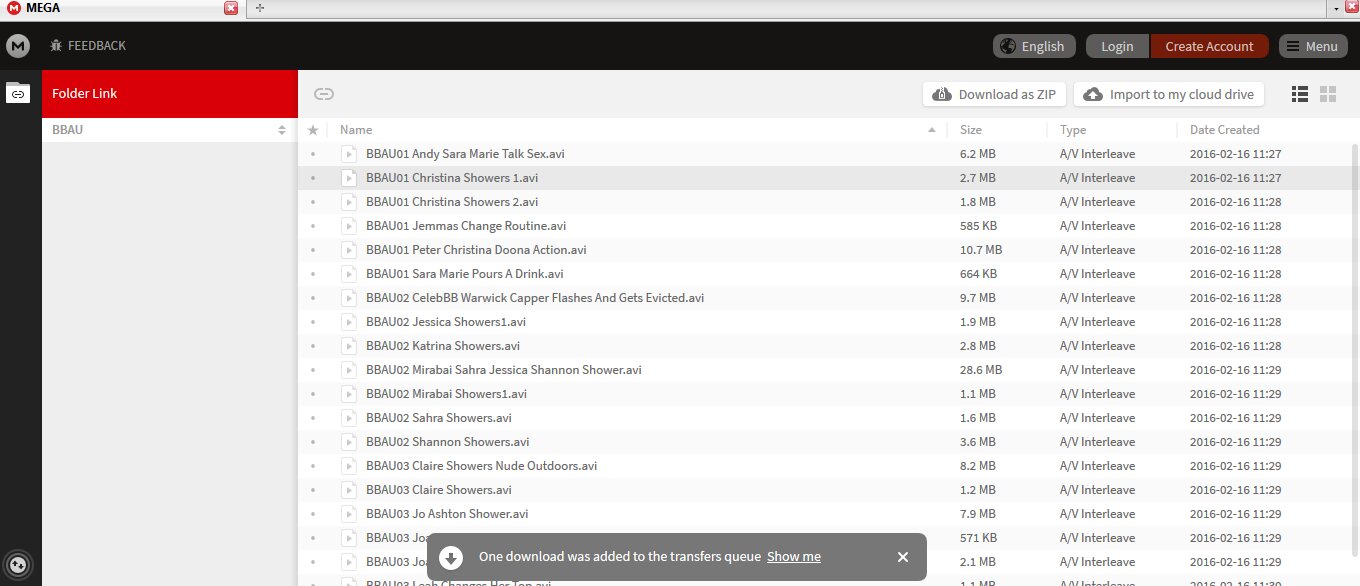Click the download arrow icon in notification
This screenshot has height=586, width=1360.
pos(451,557)
